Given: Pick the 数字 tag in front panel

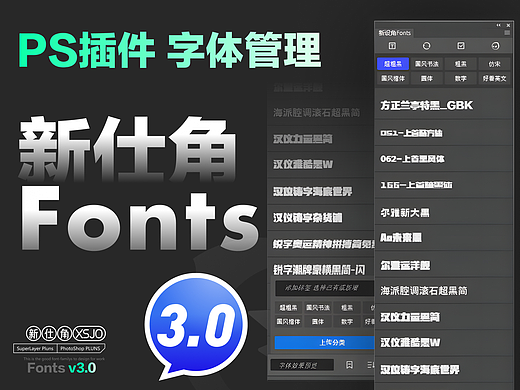Looking at the screenshot, I should (461, 78).
